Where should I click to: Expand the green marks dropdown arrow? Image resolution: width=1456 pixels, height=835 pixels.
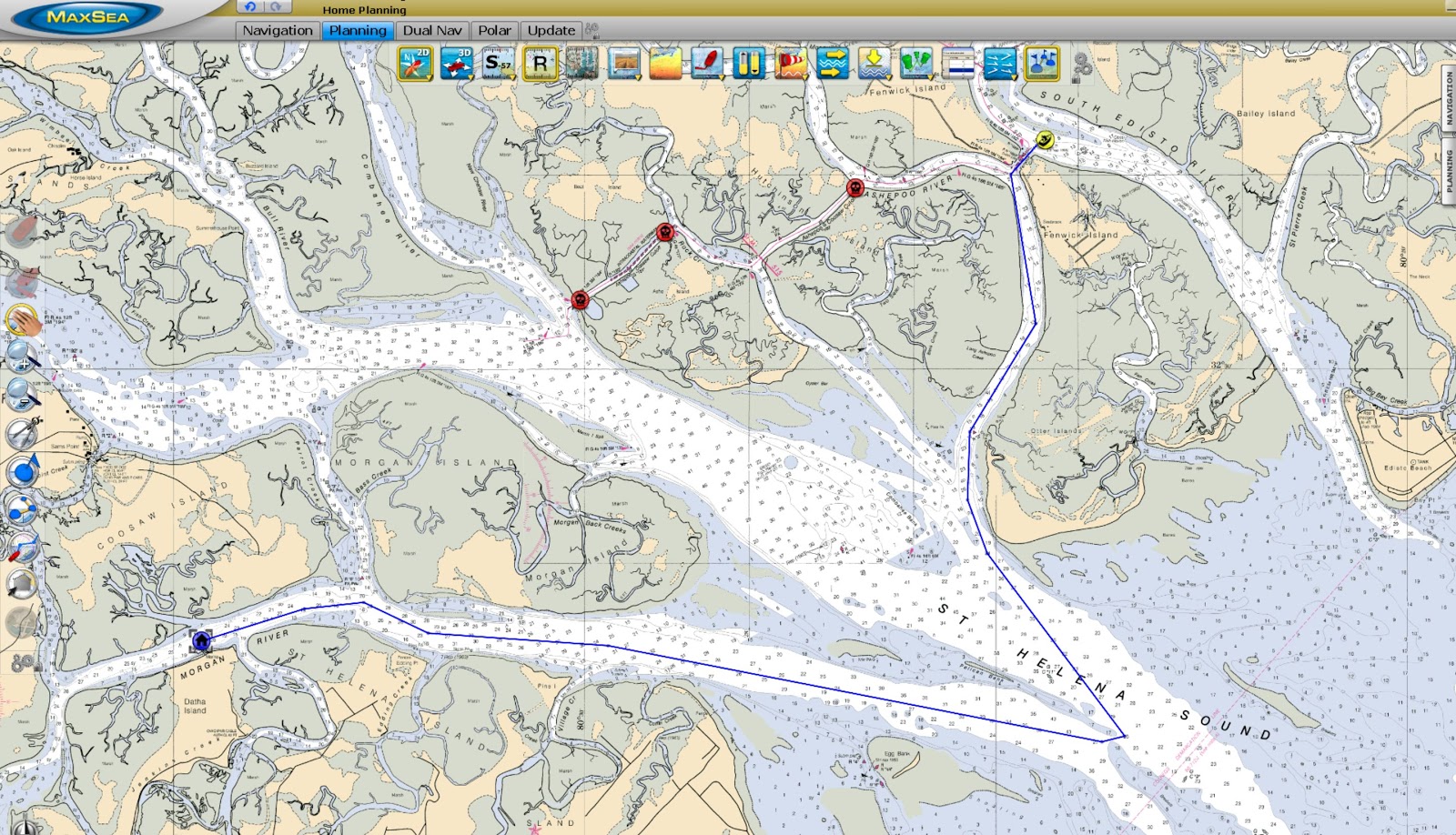pyautogui.click(x=929, y=78)
